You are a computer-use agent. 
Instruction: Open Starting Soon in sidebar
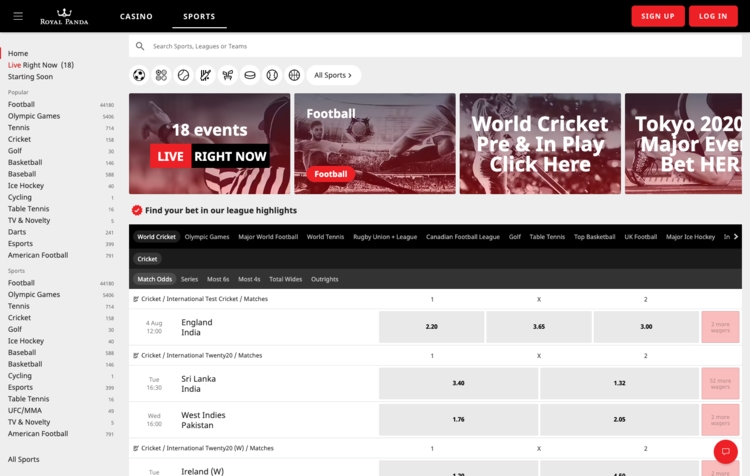point(30,77)
